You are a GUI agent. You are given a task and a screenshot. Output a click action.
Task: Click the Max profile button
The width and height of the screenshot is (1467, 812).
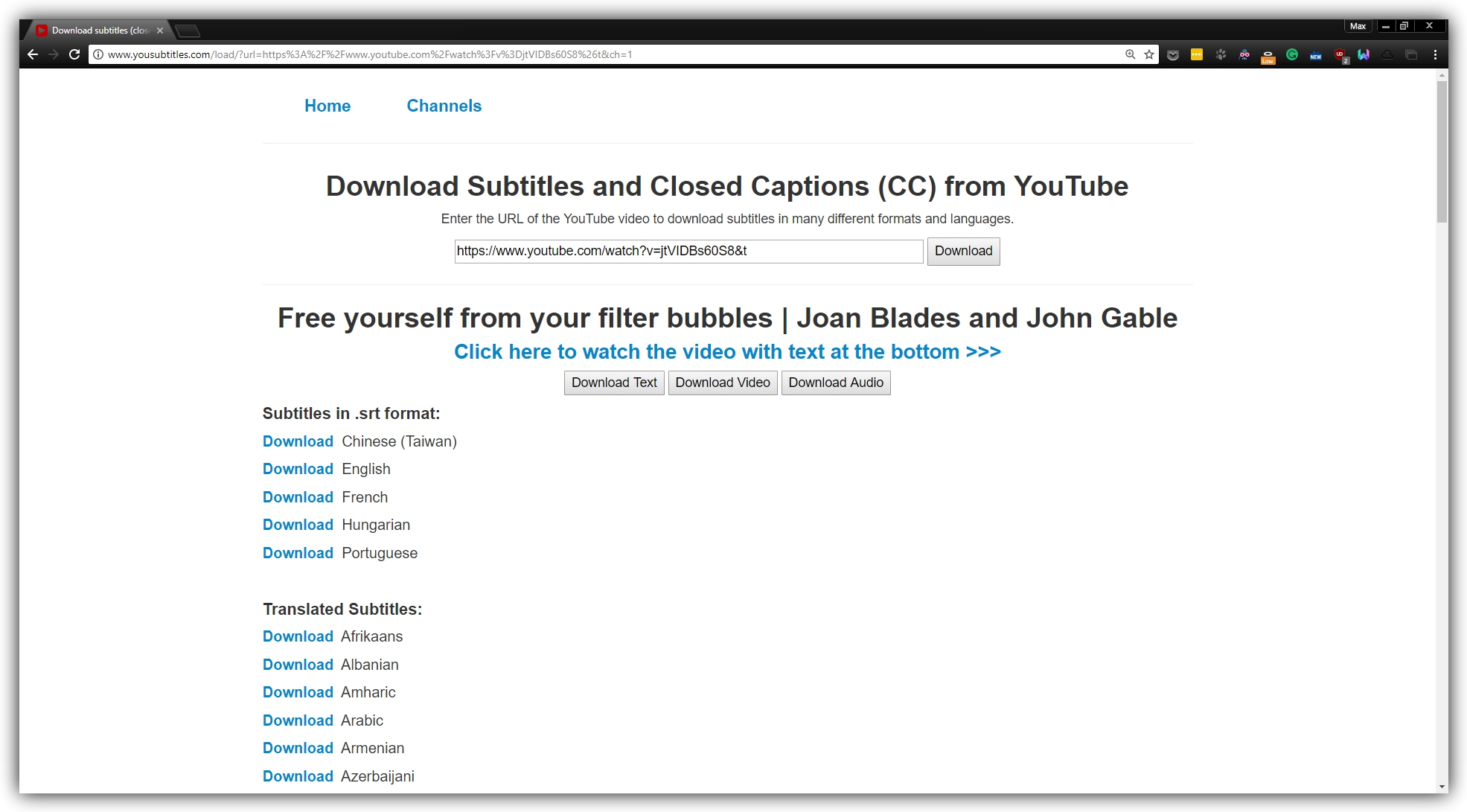click(x=1358, y=26)
